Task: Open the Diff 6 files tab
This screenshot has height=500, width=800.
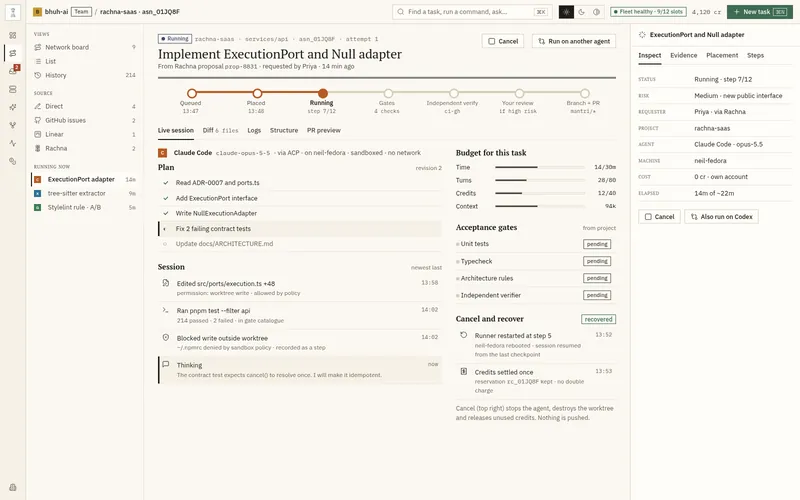Action: 220,131
